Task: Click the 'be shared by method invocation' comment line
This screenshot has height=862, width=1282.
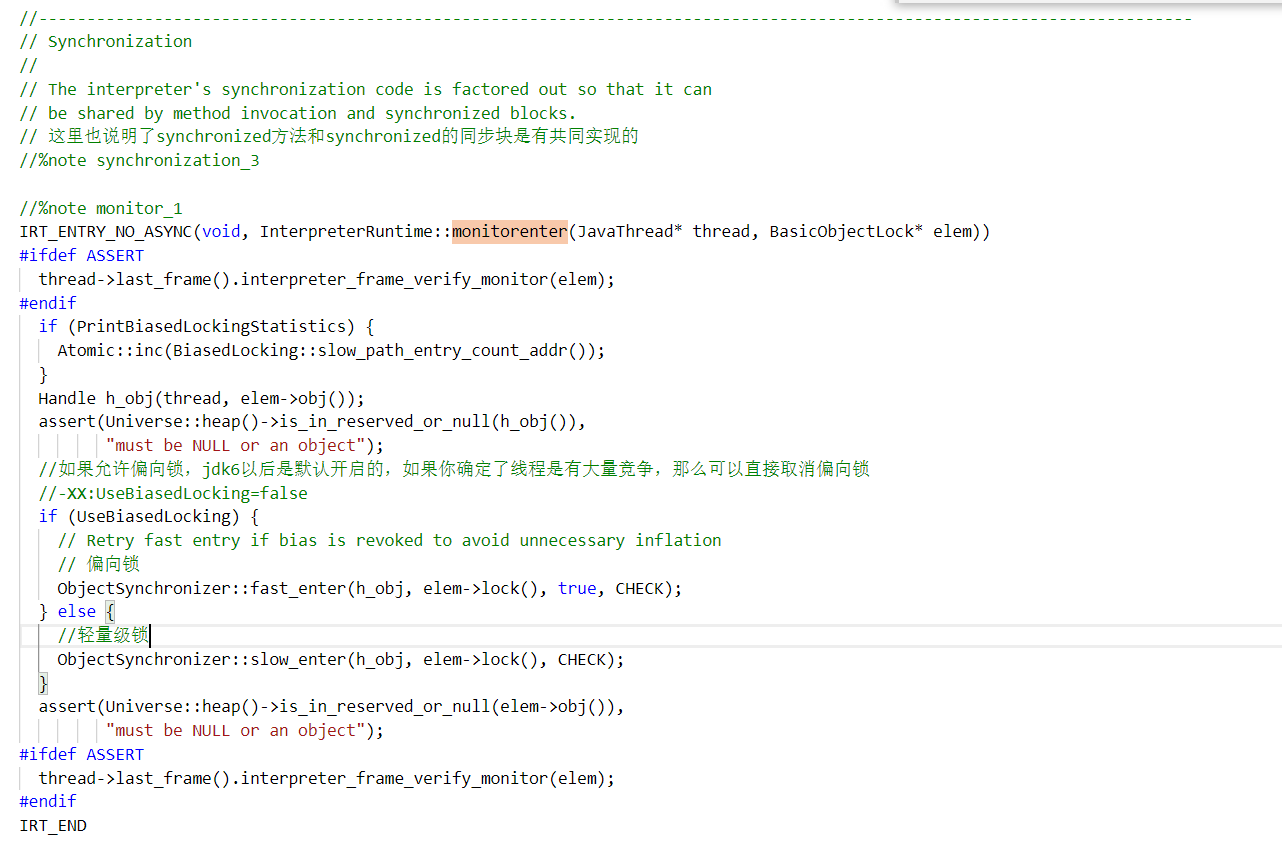Action: 298,113
